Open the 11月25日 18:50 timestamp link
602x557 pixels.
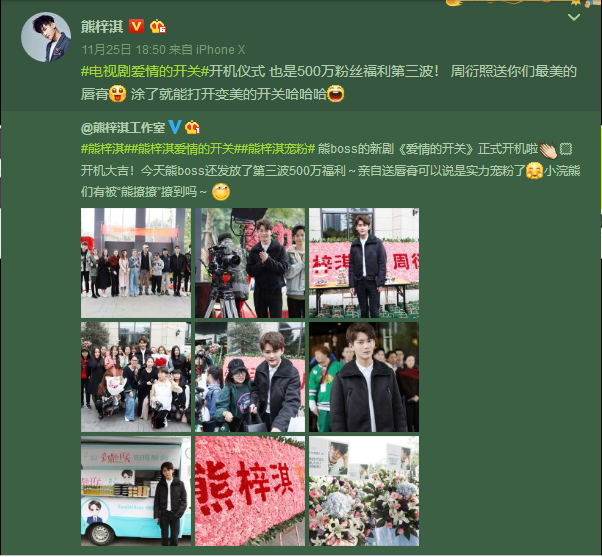pos(124,50)
